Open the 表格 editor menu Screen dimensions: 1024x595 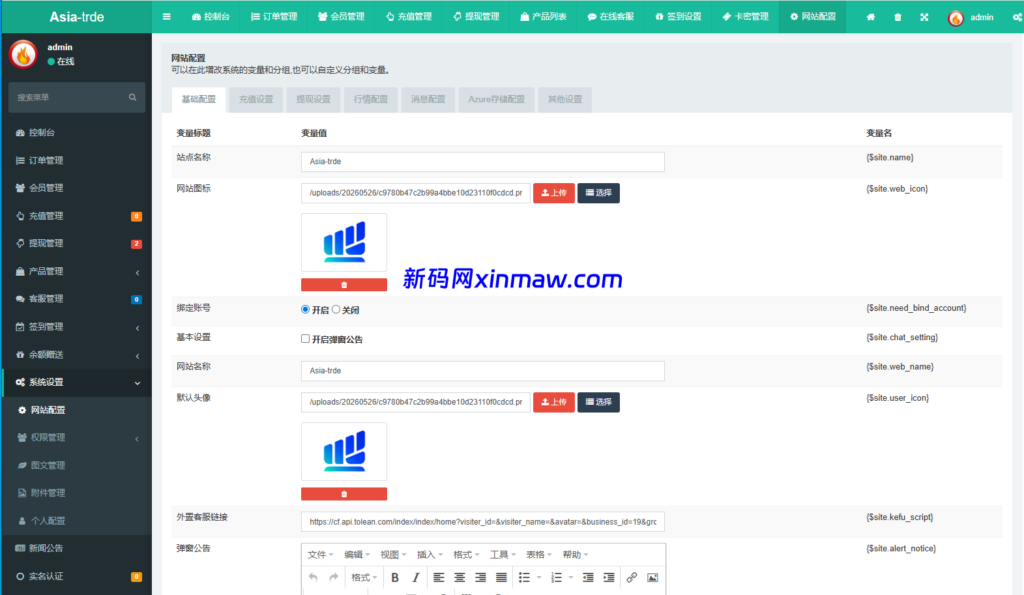click(539, 555)
